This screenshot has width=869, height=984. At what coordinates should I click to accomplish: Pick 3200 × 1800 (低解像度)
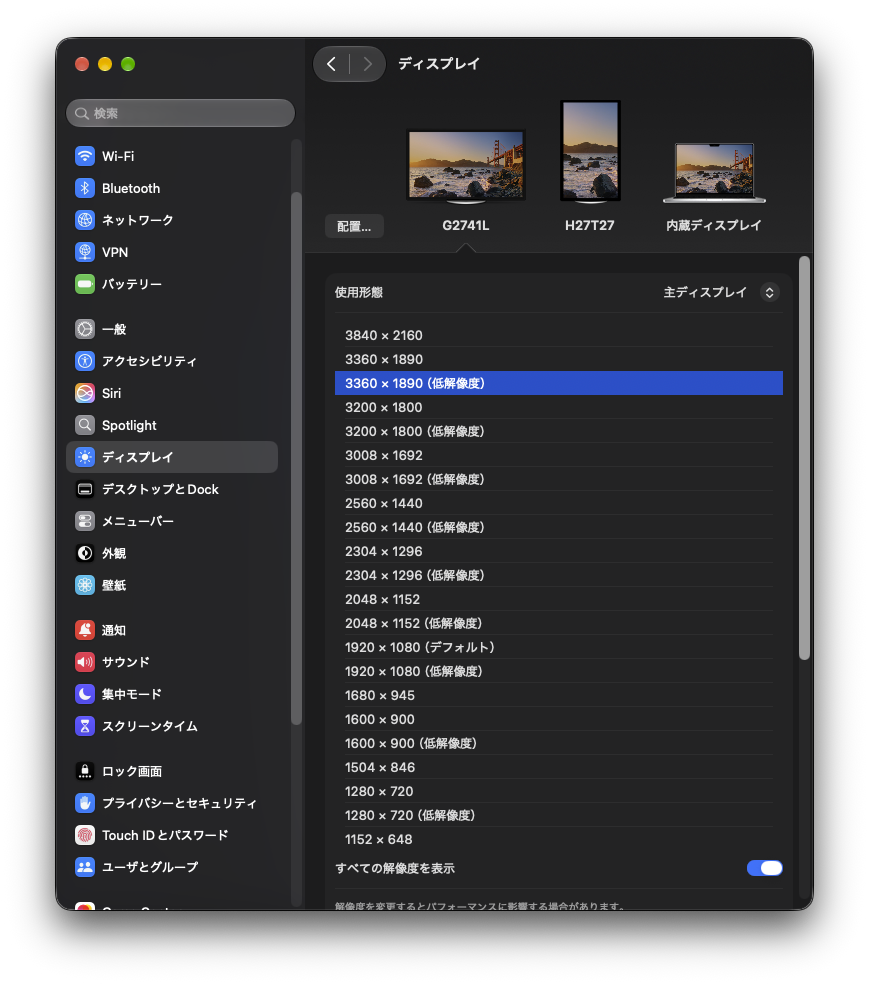click(558, 432)
